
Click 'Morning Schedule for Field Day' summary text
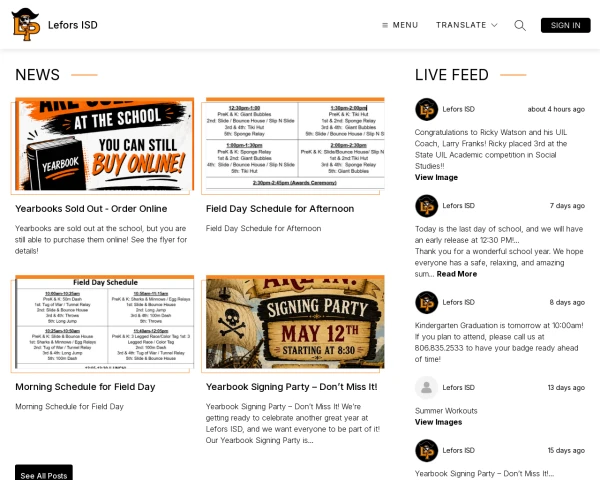(x=69, y=407)
